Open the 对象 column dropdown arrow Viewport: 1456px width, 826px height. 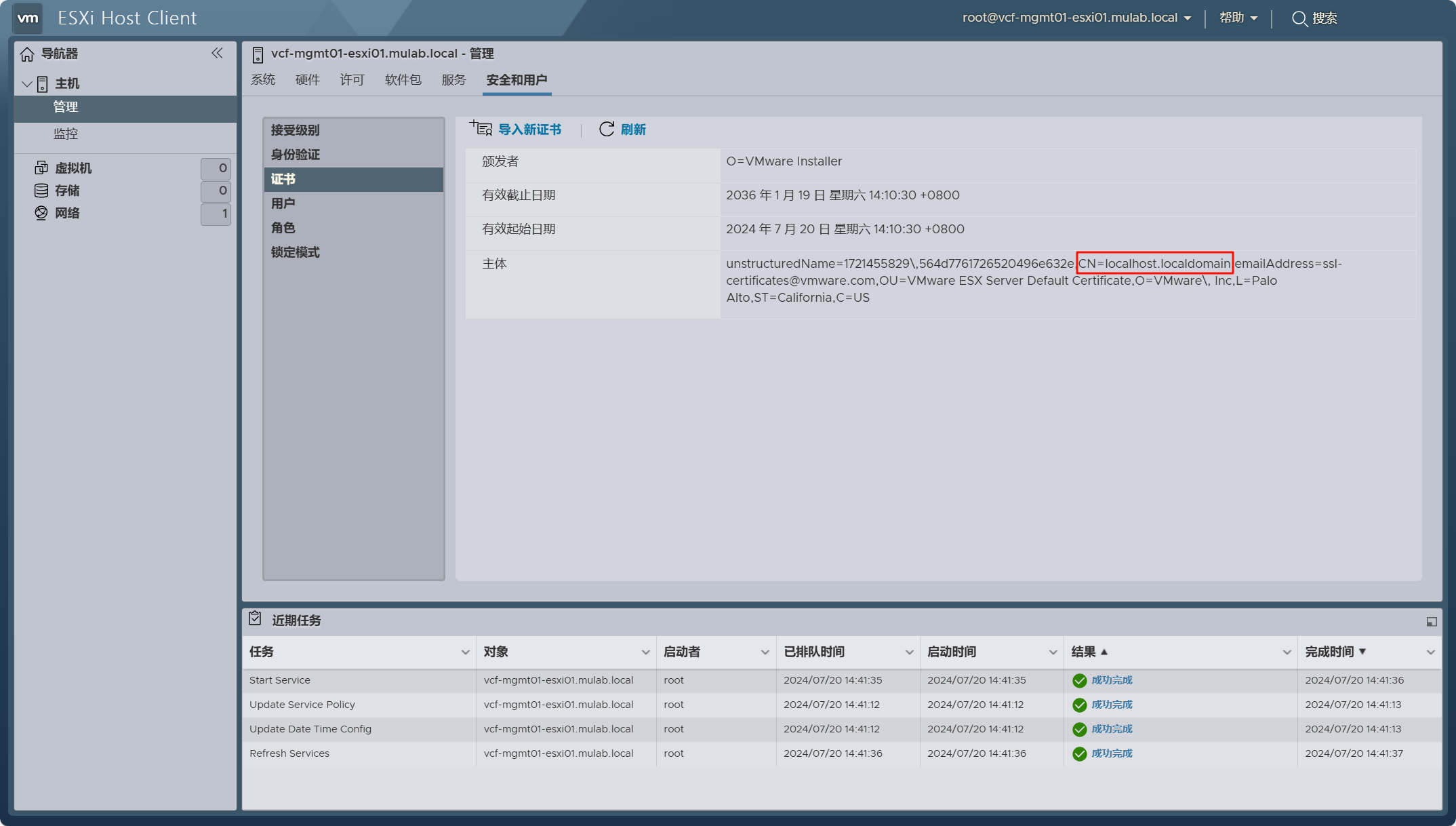(645, 652)
